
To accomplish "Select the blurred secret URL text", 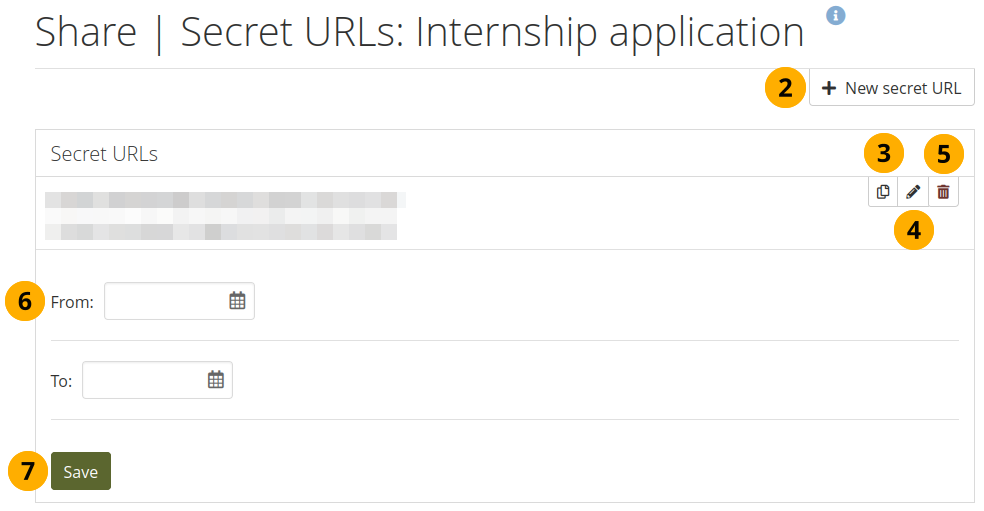I will click(x=224, y=216).
